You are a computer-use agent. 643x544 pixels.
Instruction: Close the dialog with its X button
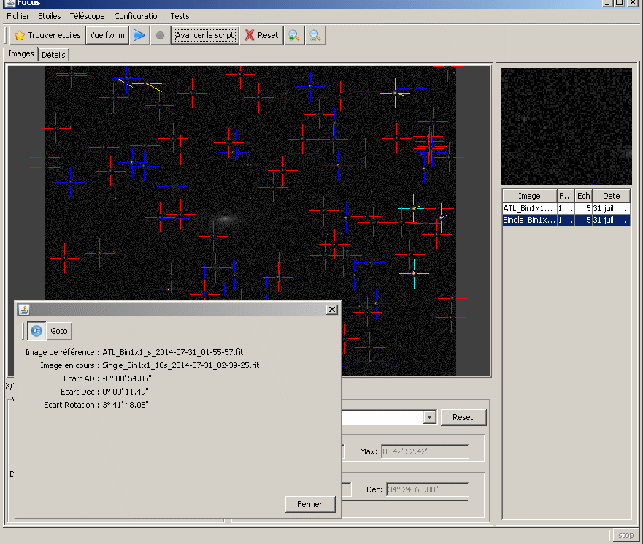332,310
